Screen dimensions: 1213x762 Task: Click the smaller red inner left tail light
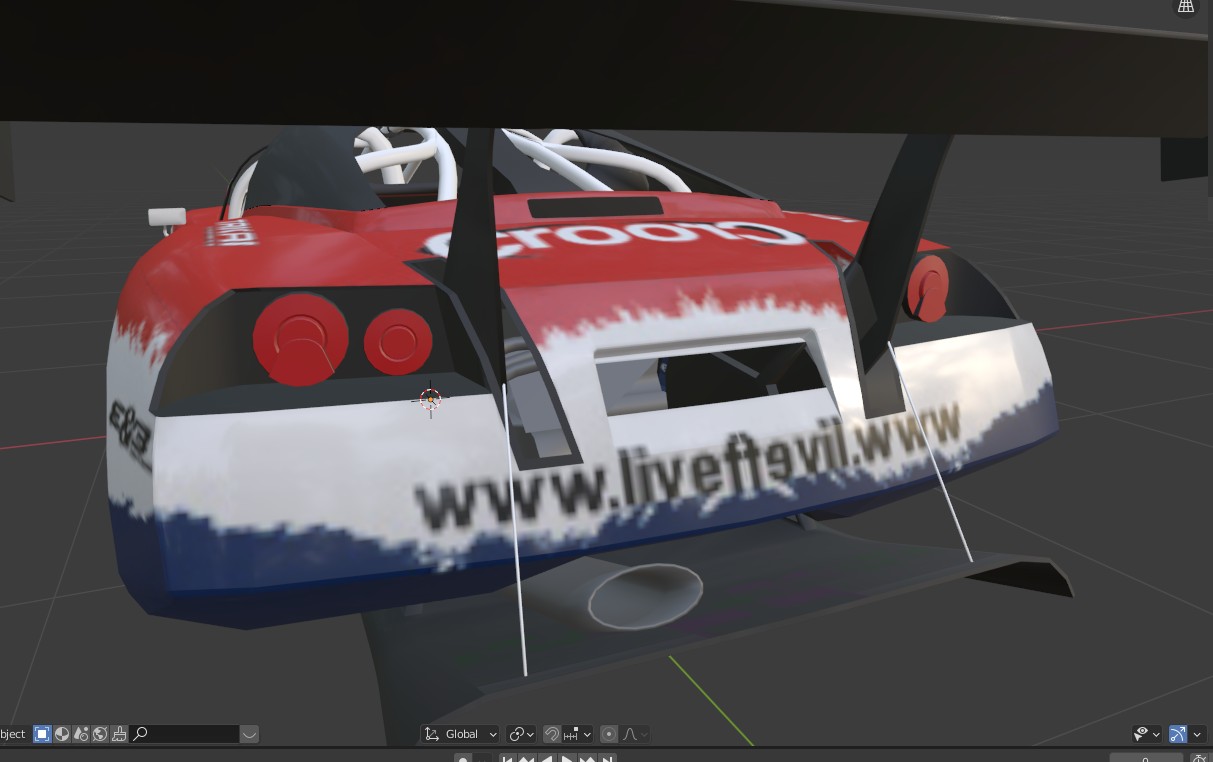coord(398,341)
